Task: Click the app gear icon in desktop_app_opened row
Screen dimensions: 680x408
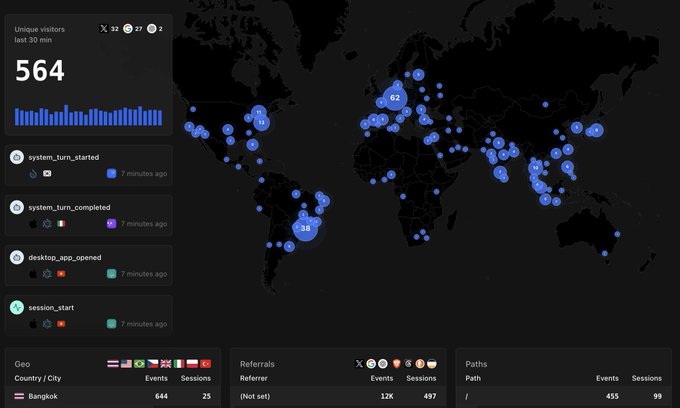Action: 47,274
